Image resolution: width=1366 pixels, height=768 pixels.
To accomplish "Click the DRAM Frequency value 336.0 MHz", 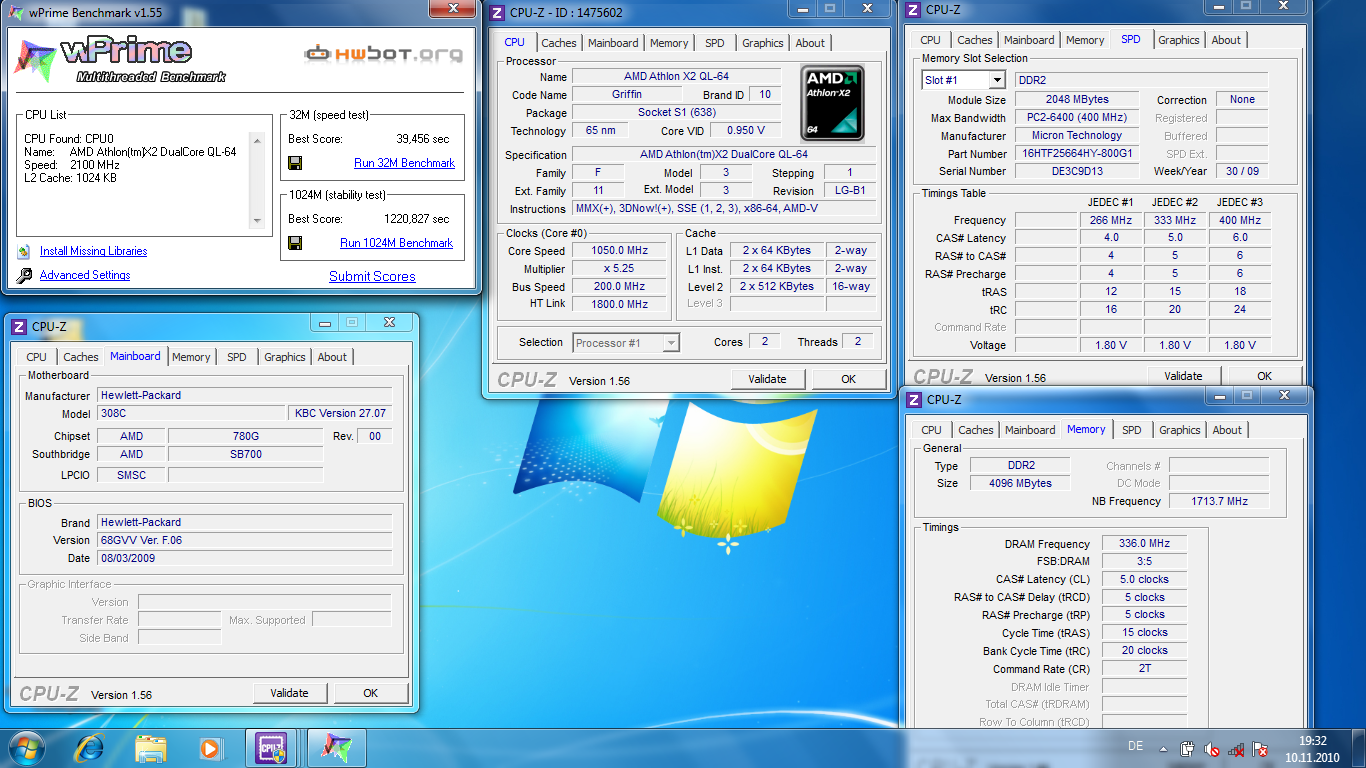I will [x=1145, y=544].
